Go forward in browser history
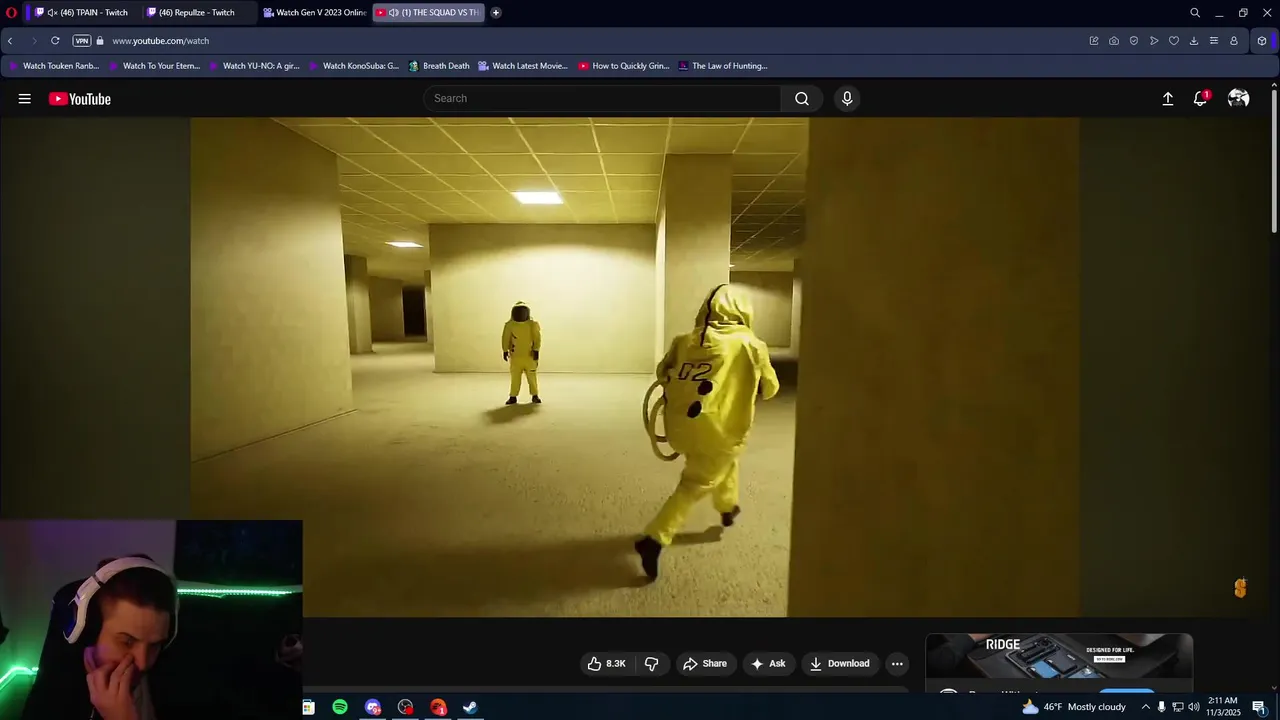Image resolution: width=1280 pixels, height=720 pixels. 33,41
